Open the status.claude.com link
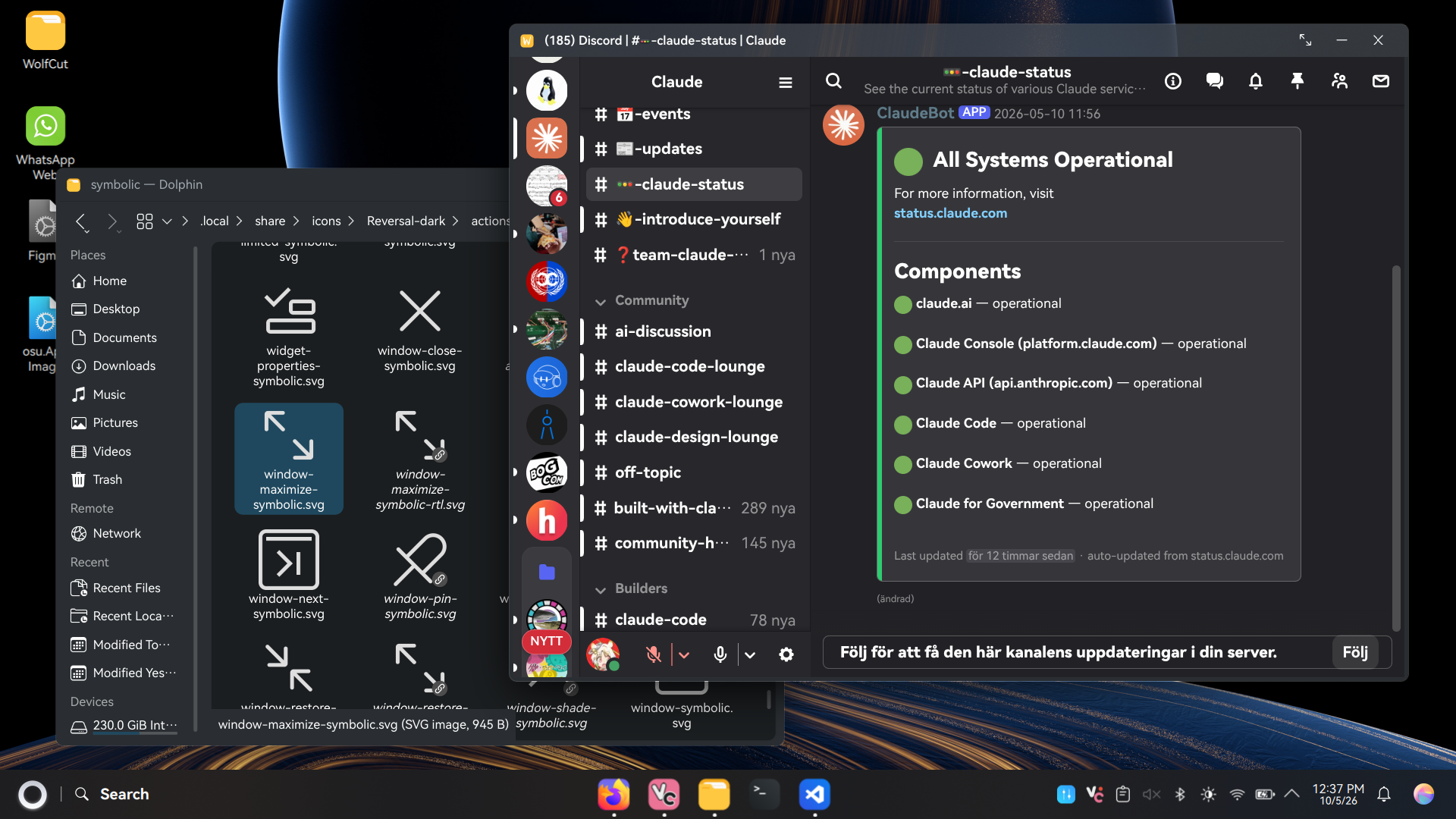The width and height of the screenshot is (1456, 819). click(x=950, y=213)
